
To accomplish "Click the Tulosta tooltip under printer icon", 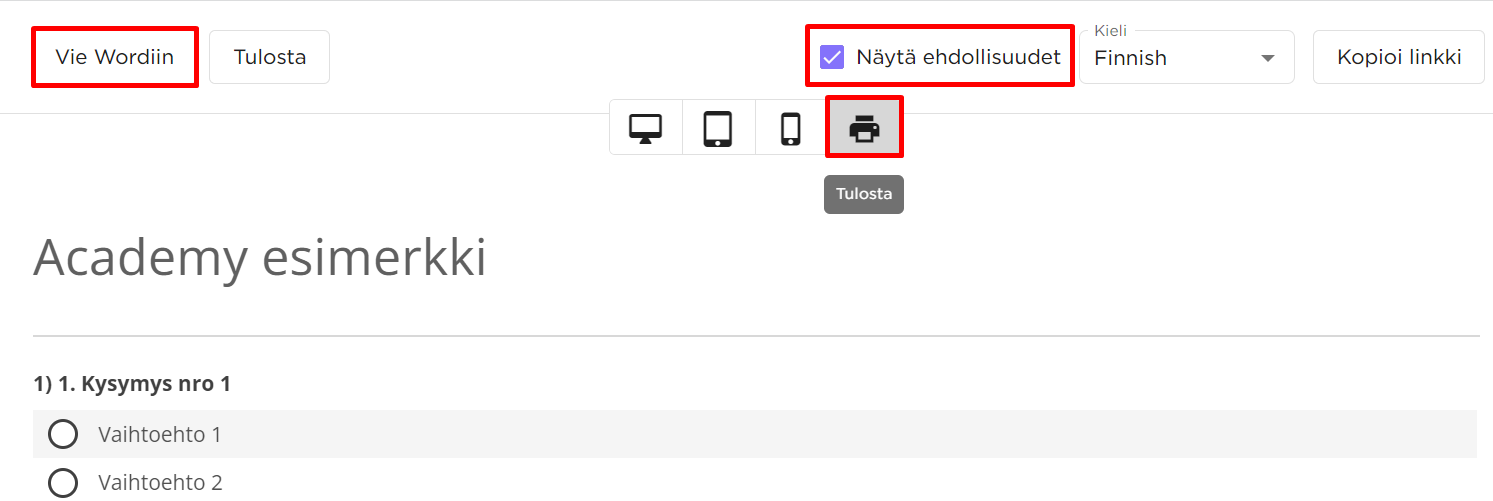I will point(864,194).
